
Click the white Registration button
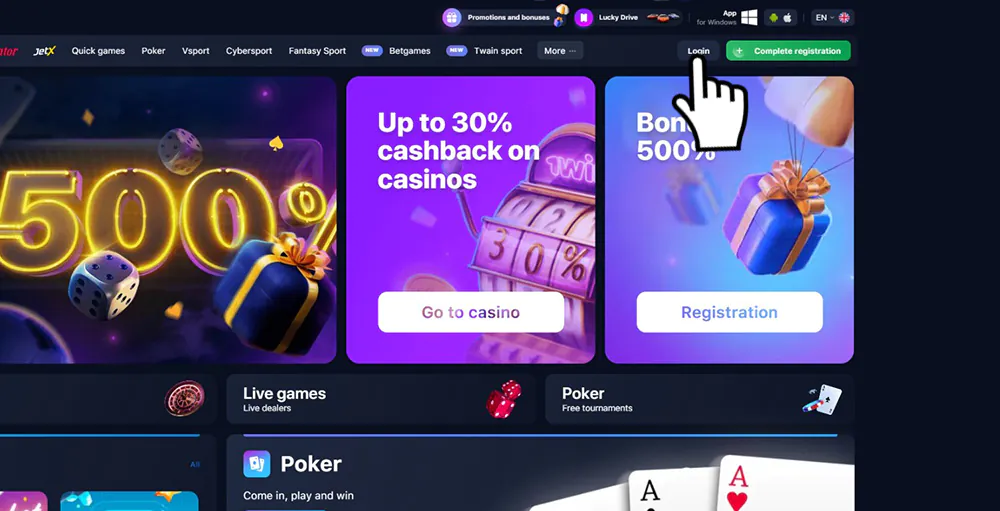730,312
